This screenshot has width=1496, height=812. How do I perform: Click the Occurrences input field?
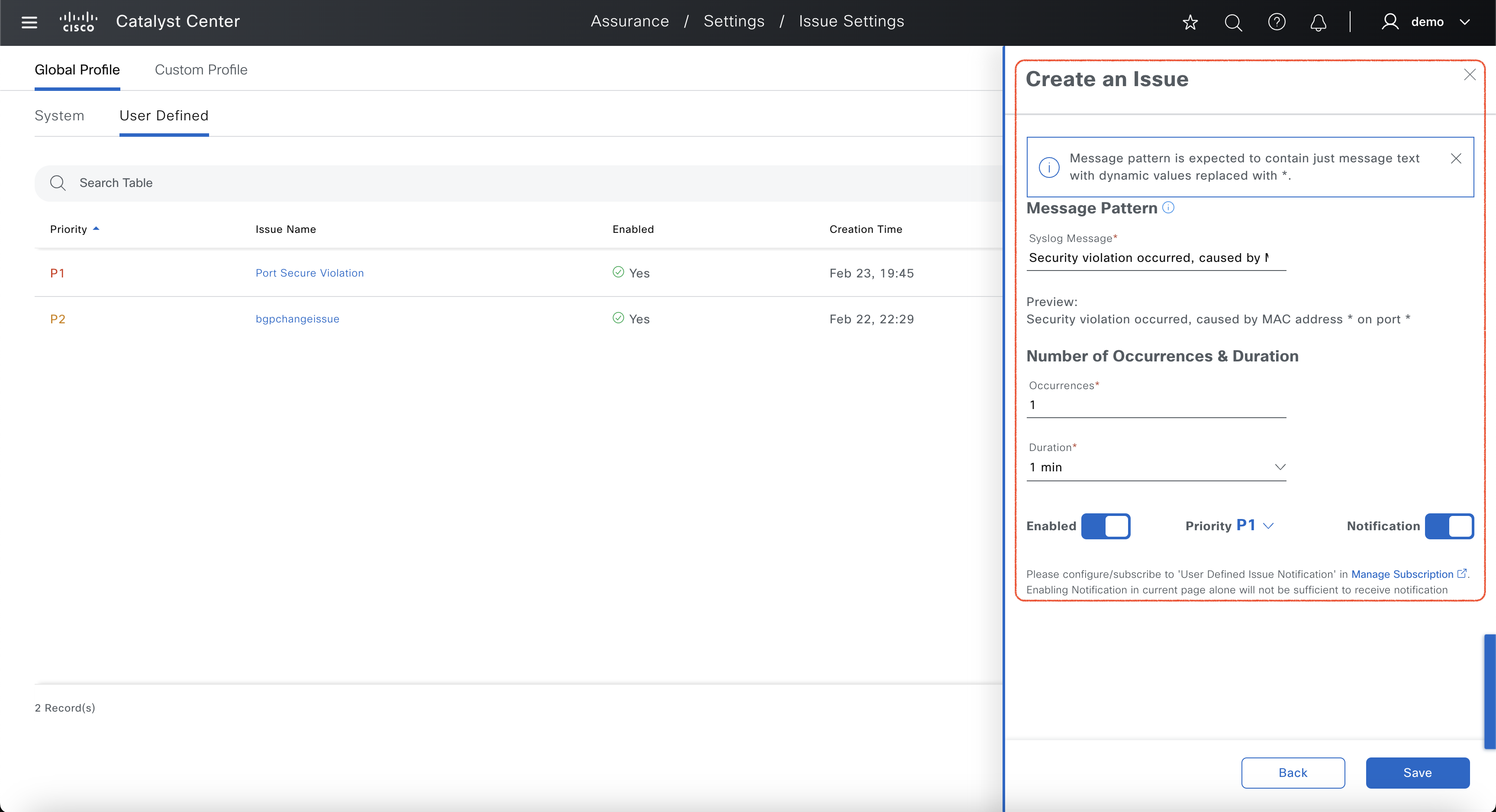1156,405
